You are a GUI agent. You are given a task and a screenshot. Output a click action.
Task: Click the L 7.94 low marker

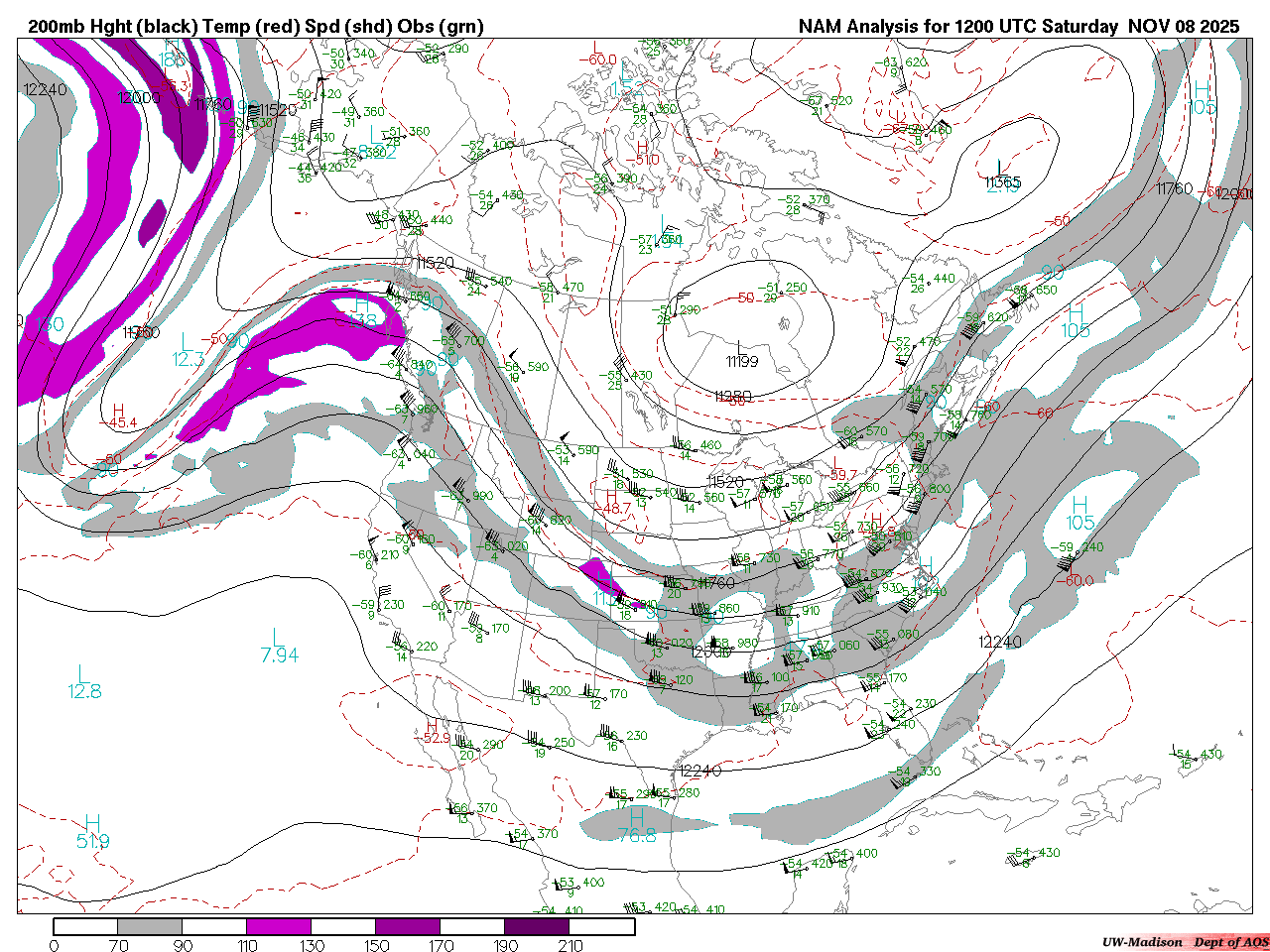pos(279,646)
